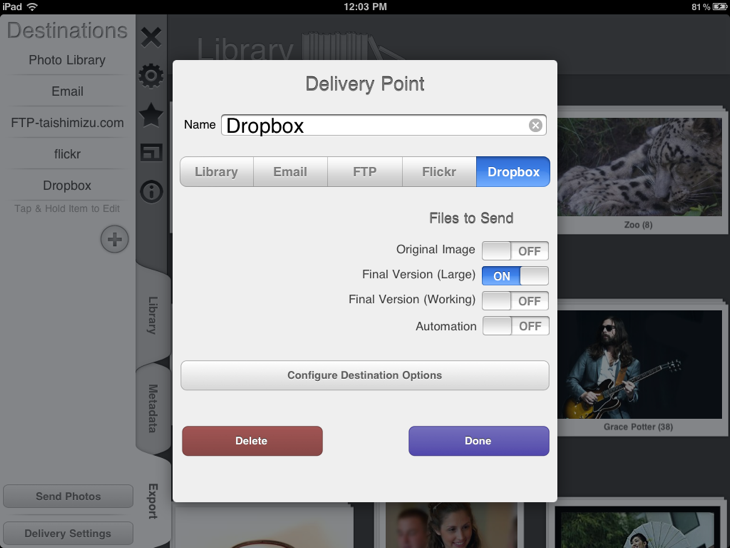Confirm with the Done button
The height and width of the screenshot is (548, 730).
[478, 441]
